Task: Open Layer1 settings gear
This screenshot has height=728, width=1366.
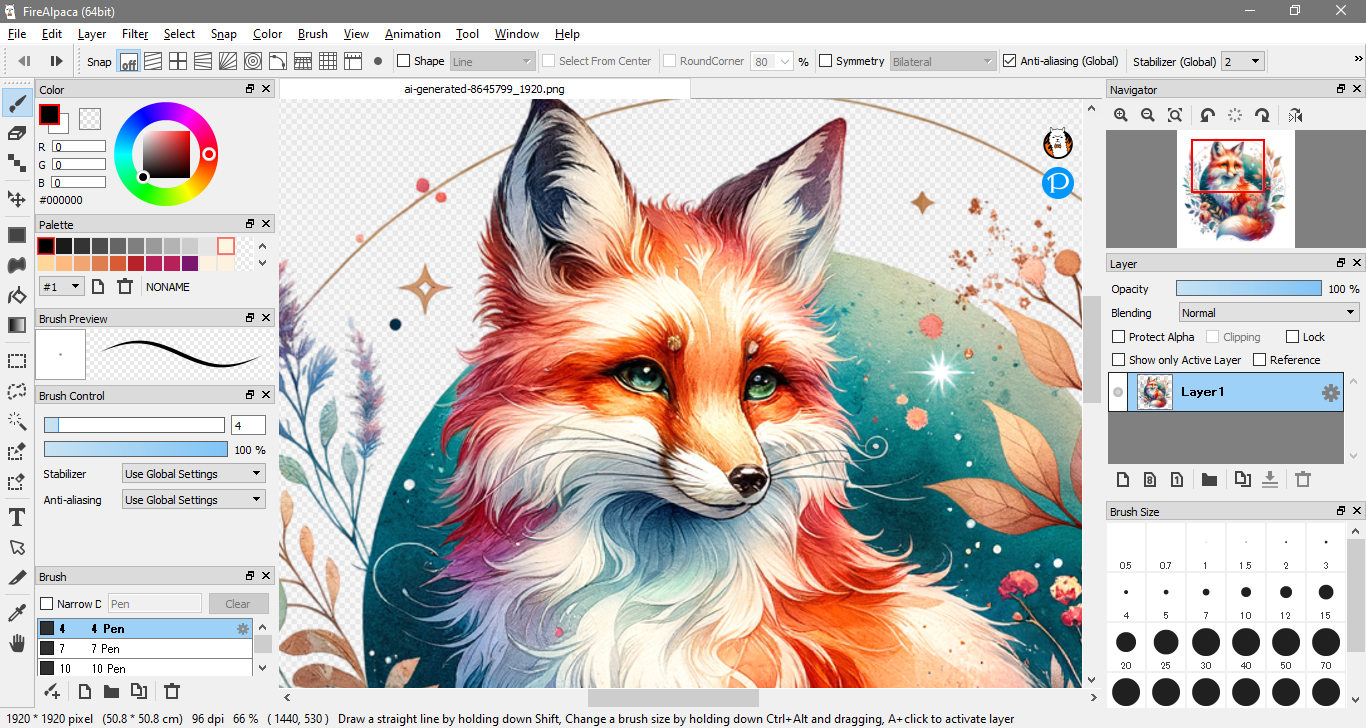Action: (x=1331, y=393)
